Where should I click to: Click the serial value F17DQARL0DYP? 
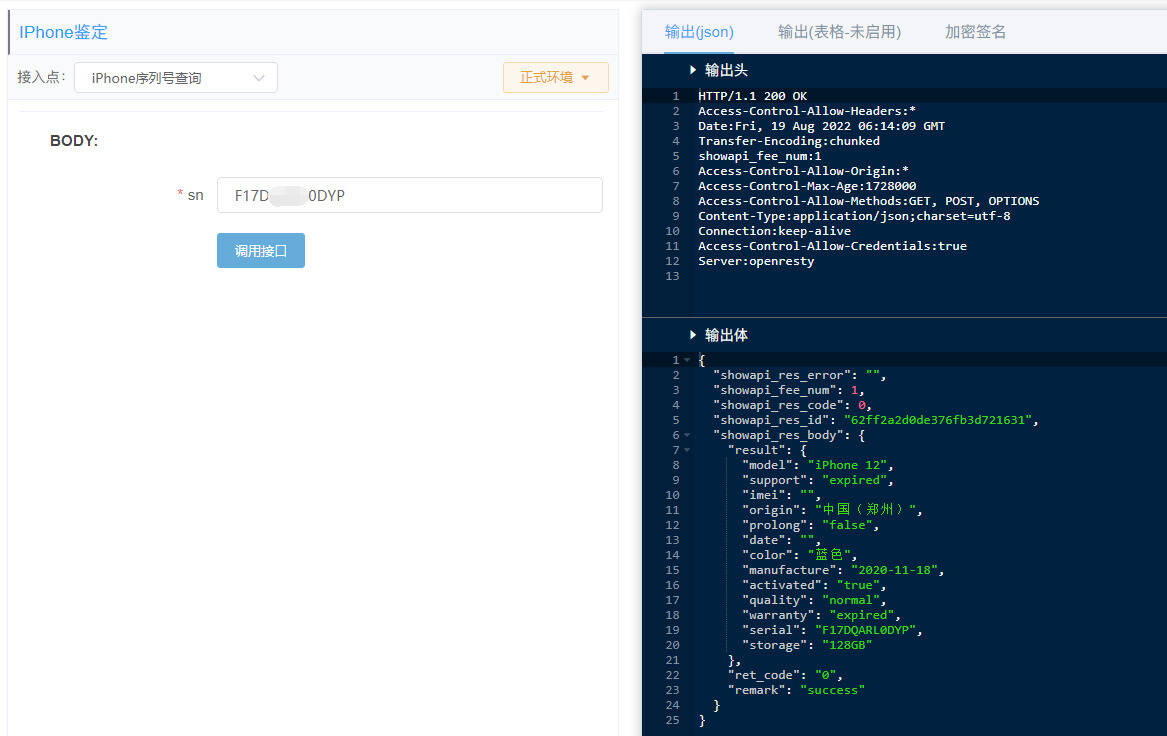pyautogui.click(x=865, y=630)
